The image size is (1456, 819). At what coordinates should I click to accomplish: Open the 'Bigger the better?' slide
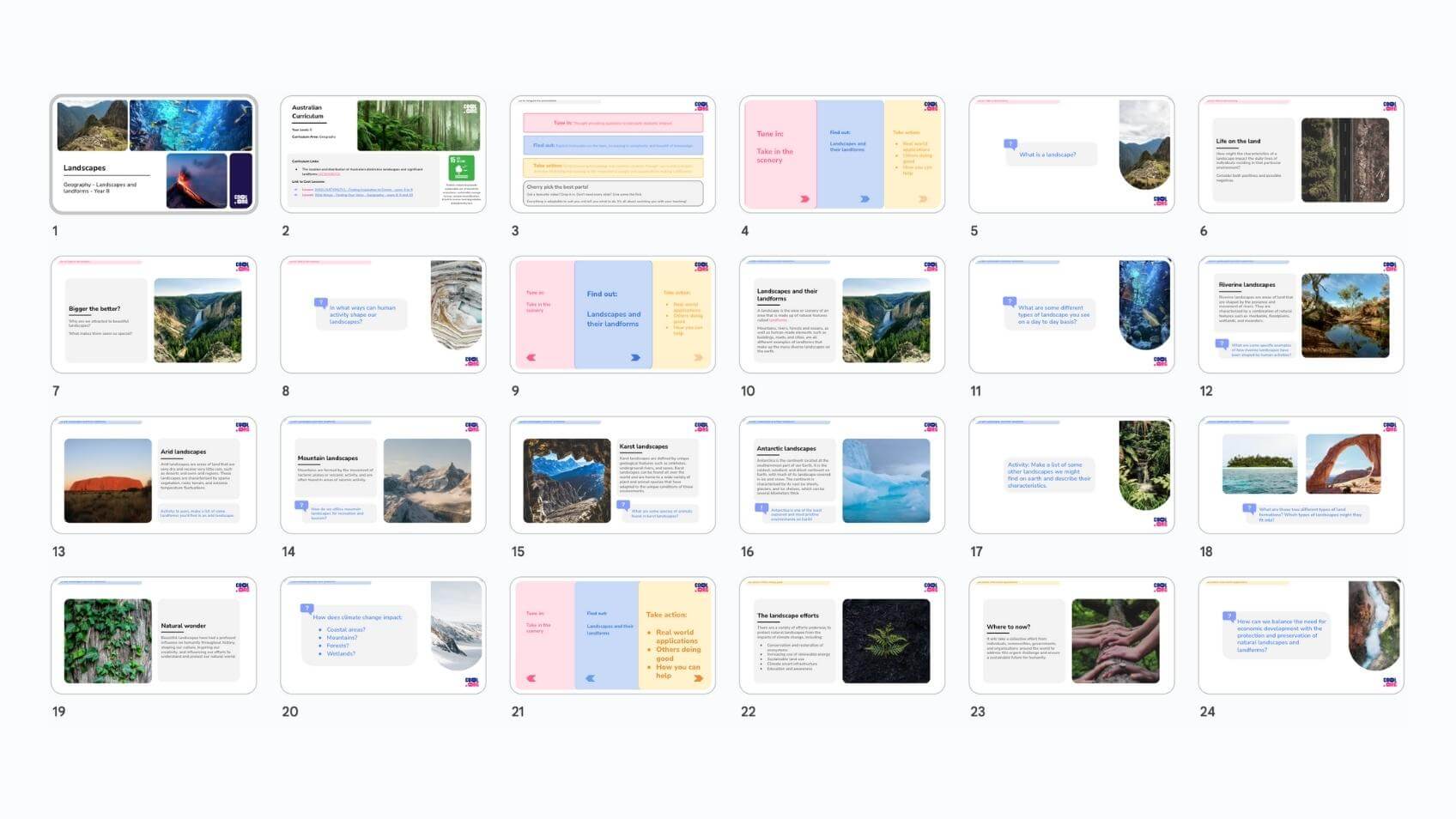(154, 315)
